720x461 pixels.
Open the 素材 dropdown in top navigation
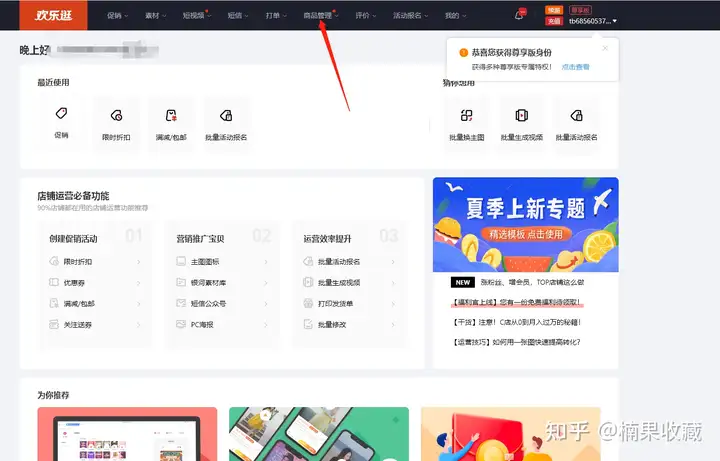pos(156,15)
